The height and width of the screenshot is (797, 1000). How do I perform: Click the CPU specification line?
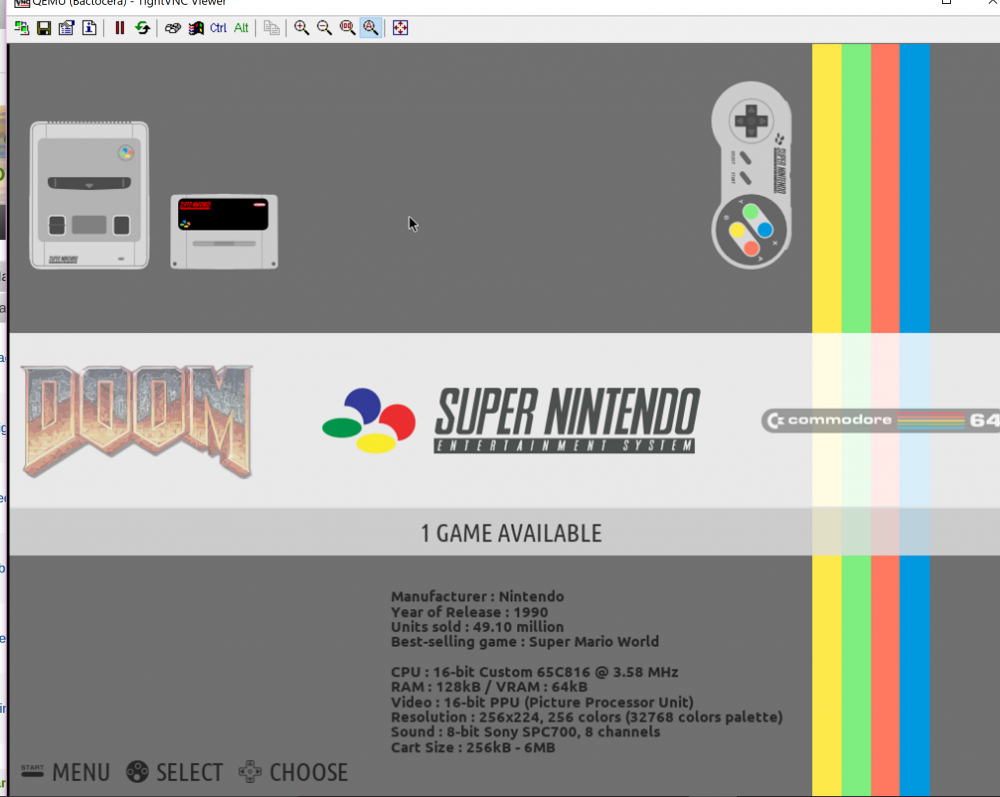[x=534, y=672]
